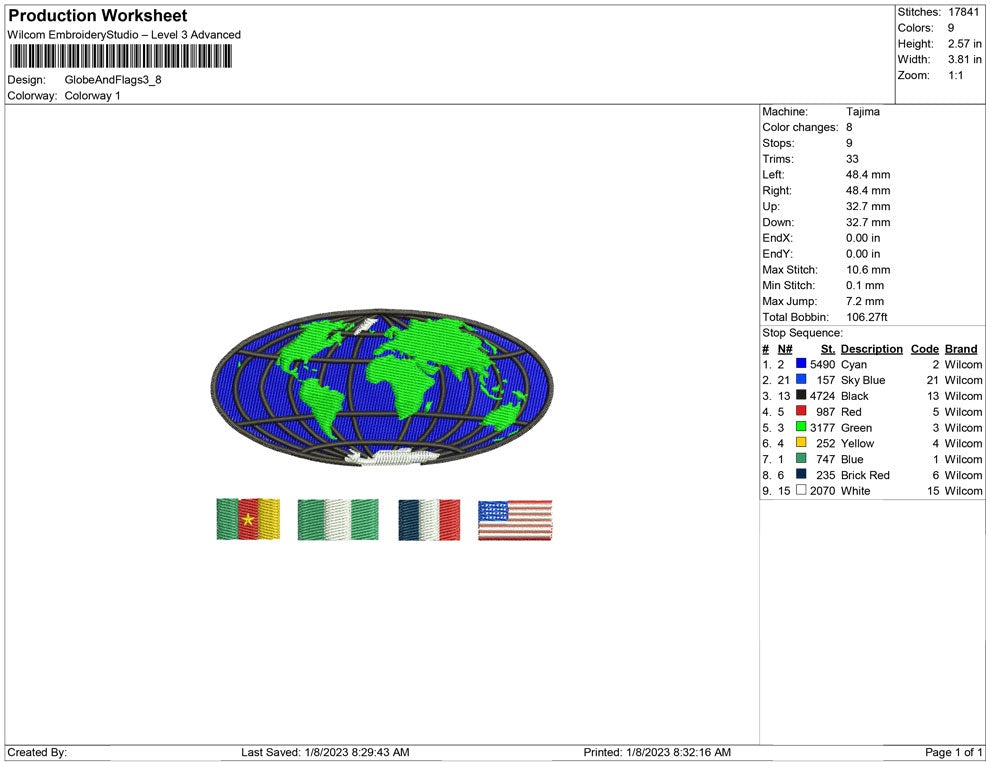Viewport: 990px width, 762px height.
Task: Click the St. stitch count column header
Action: point(827,349)
